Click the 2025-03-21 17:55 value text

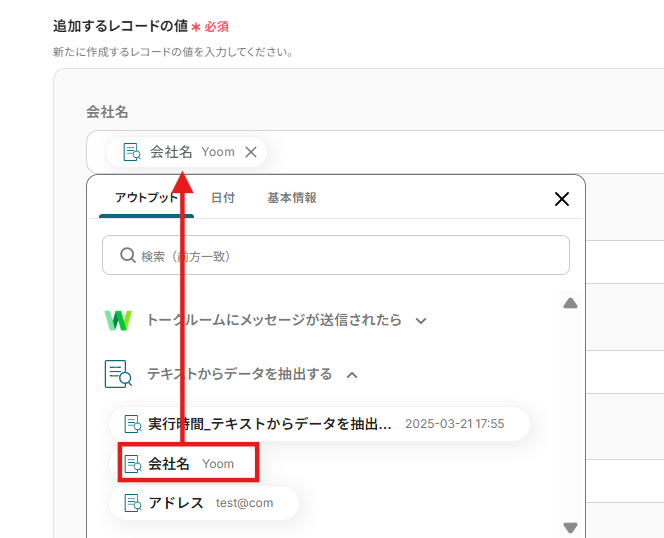454,424
